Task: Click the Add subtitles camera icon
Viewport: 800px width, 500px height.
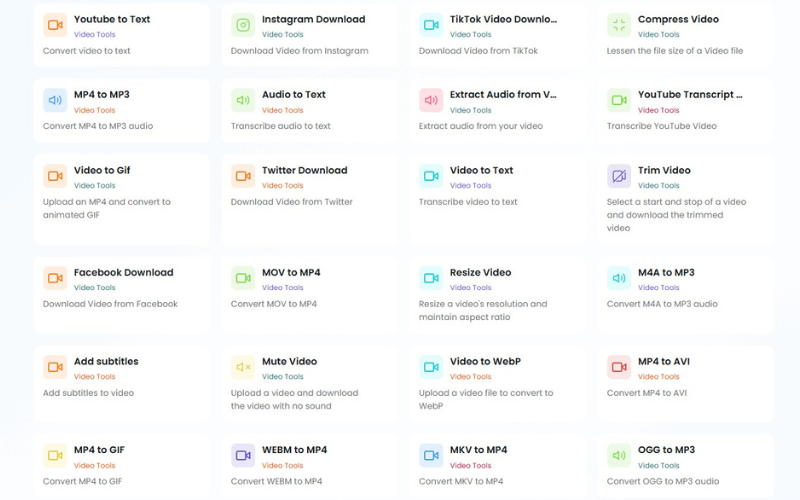Action: pos(55,367)
